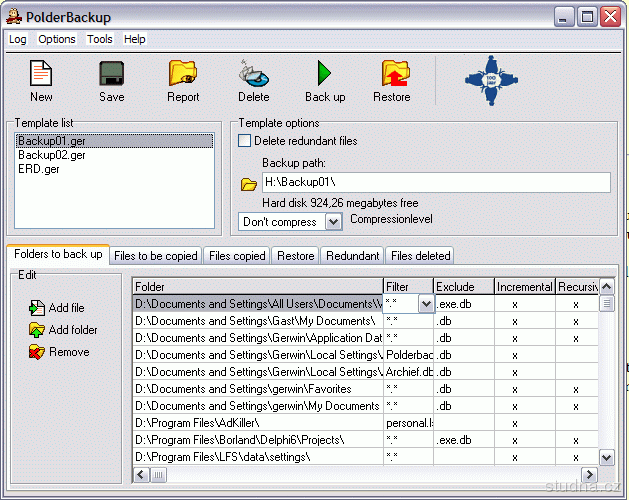Image resolution: width=629 pixels, height=500 pixels.
Task: Click the Restore toolbar icon
Action: (x=392, y=74)
